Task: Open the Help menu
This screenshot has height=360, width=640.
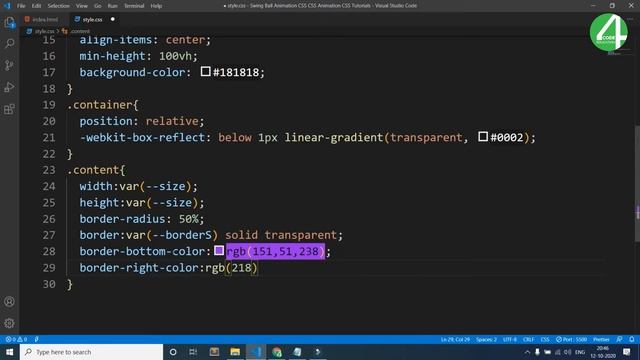Action: click(156, 6)
